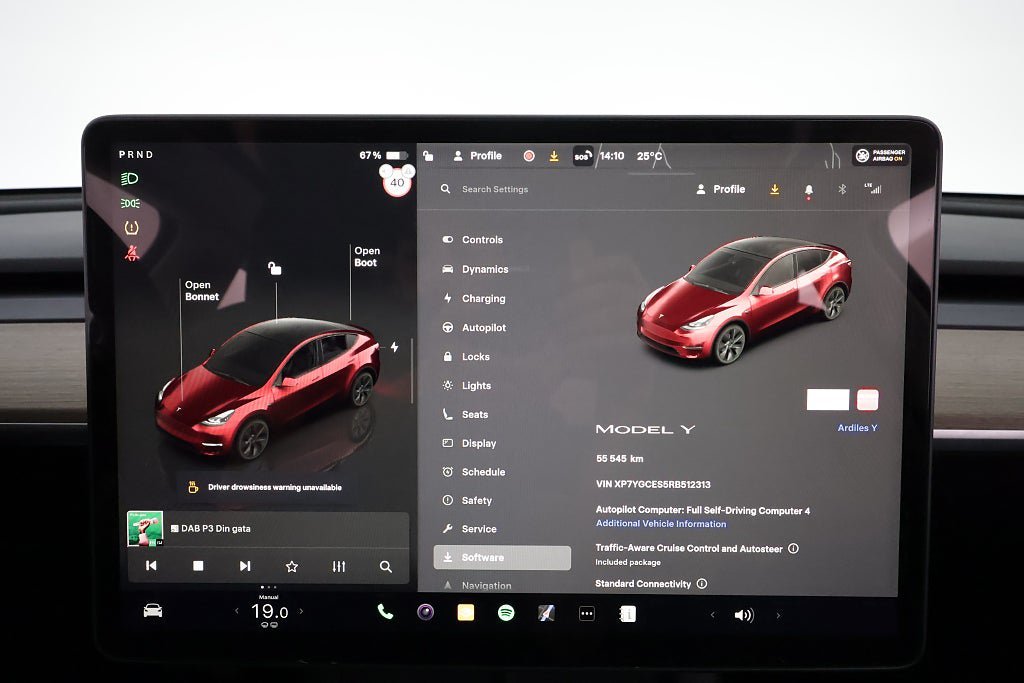This screenshot has width=1024, height=683.
Task: Open the Schedule settings menu
Action: click(474, 471)
